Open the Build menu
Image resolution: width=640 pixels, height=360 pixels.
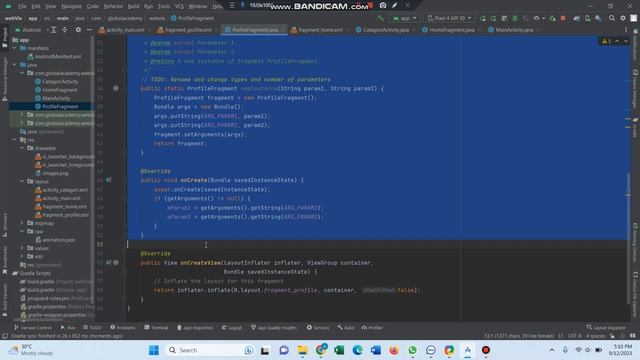tap(133, 7)
